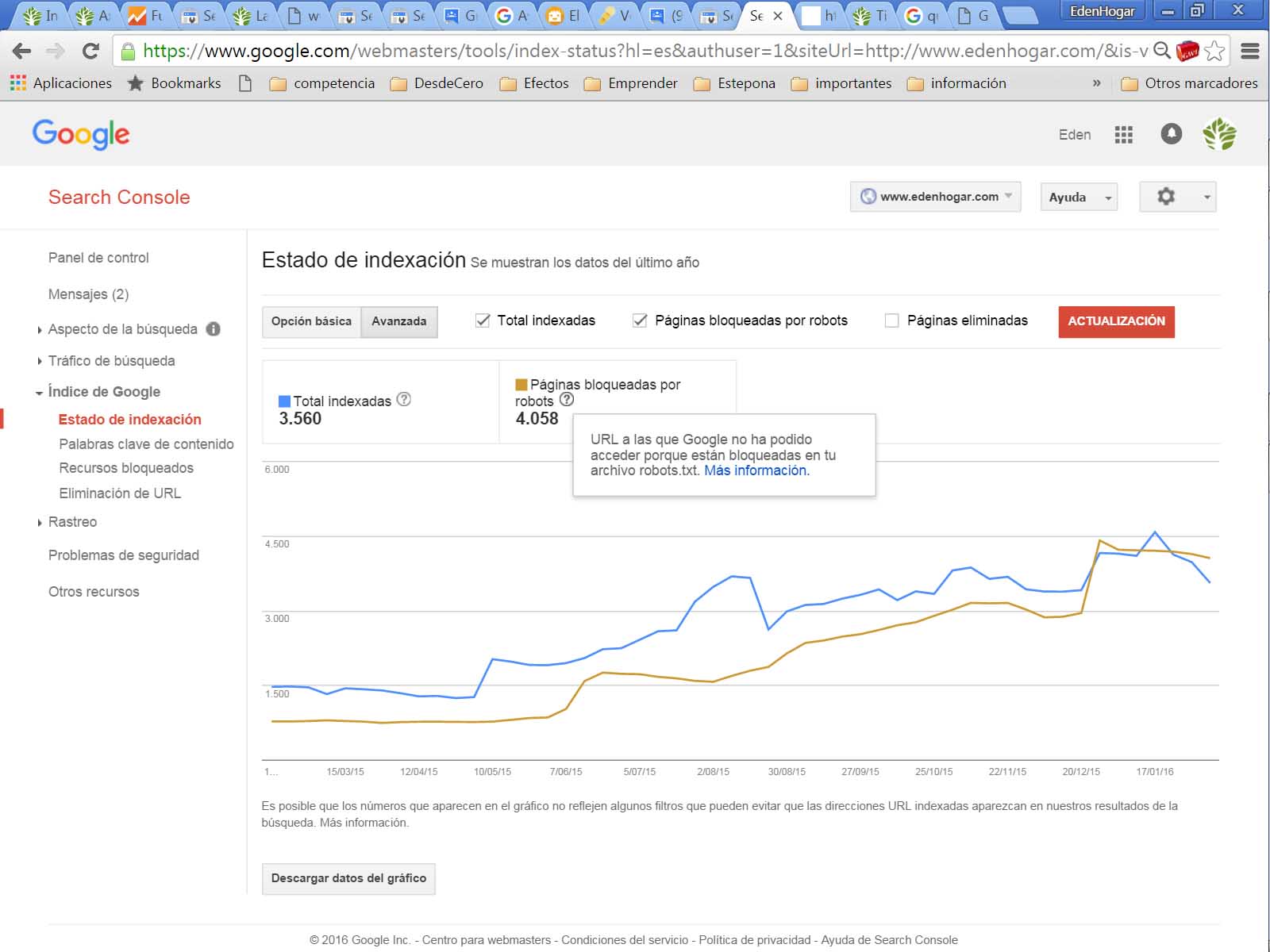Screen dimensions: 1270x952
Task: Select the Avanzada tab
Action: [399, 321]
